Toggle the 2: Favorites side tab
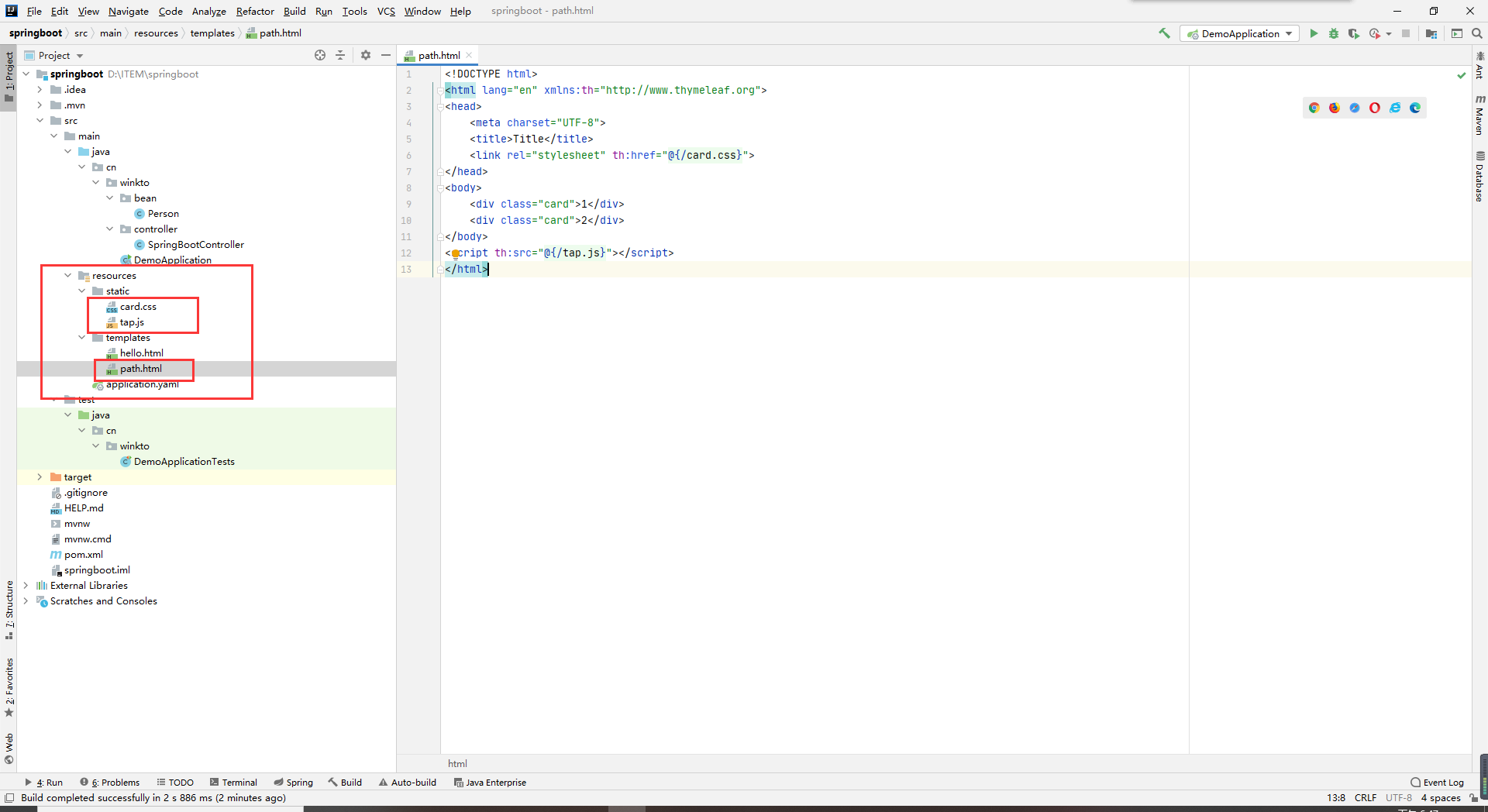The image size is (1488, 812). tap(9, 687)
